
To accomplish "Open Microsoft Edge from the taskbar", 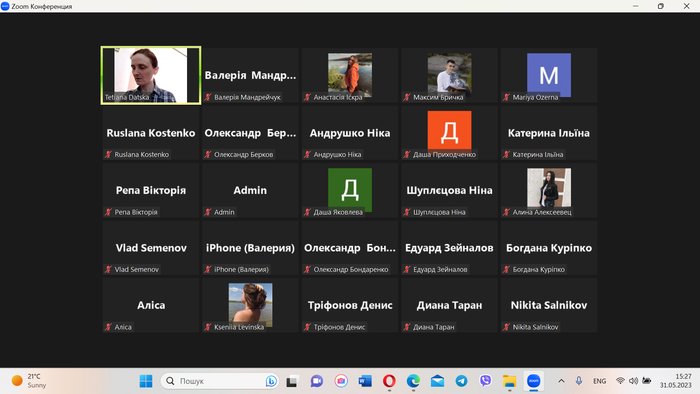I will tap(413, 381).
